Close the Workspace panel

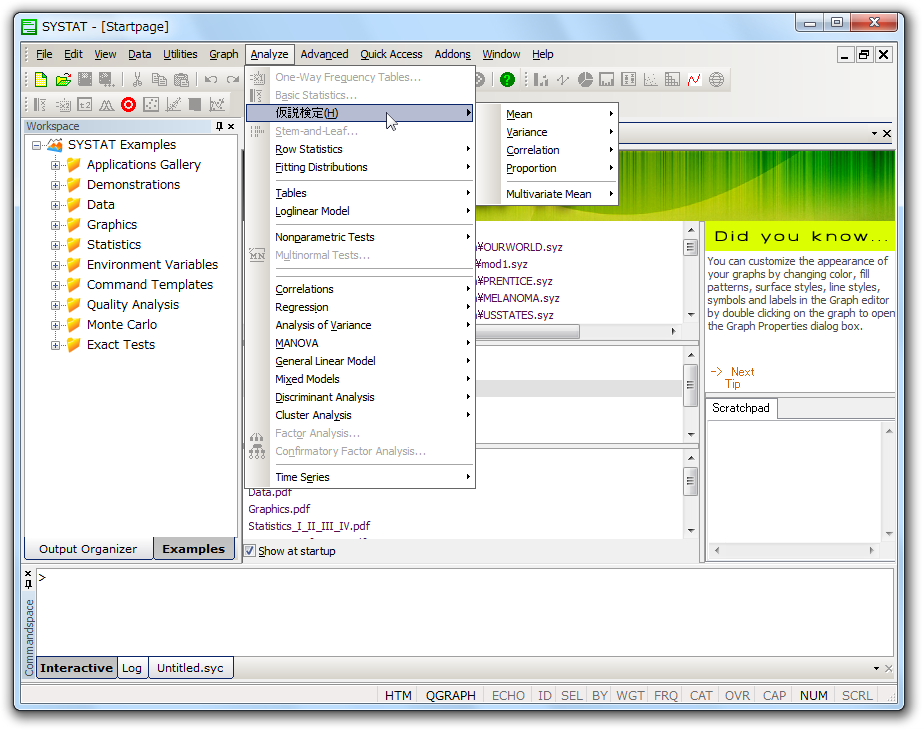click(231, 126)
